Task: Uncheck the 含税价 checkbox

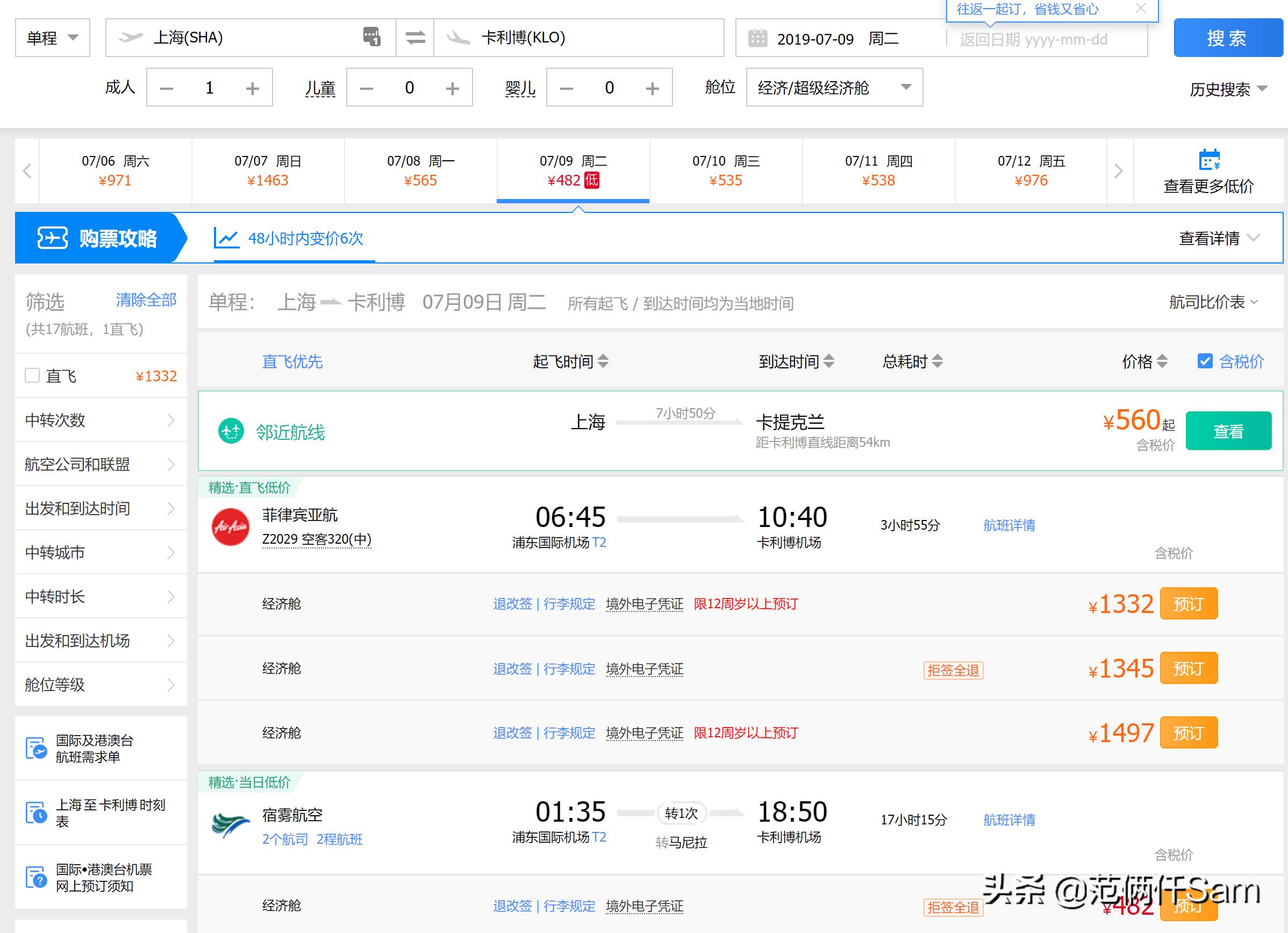Action: [x=1205, y=361]
